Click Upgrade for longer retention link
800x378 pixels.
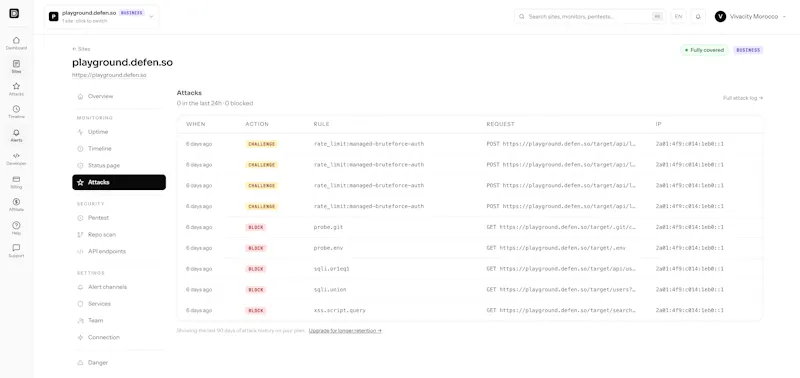point(345,331)
